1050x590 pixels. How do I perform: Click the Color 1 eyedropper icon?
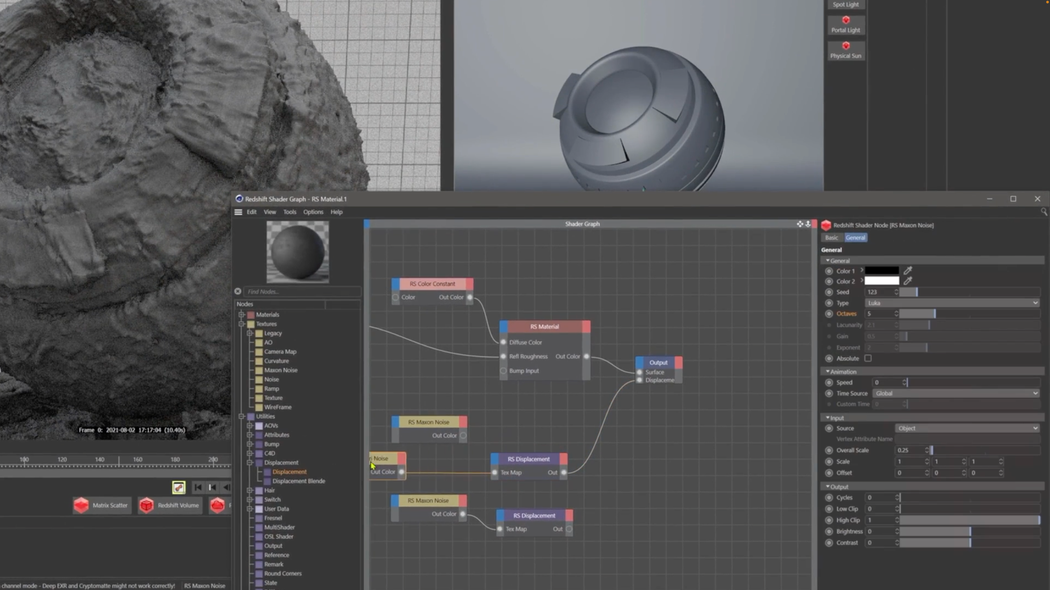908,270
